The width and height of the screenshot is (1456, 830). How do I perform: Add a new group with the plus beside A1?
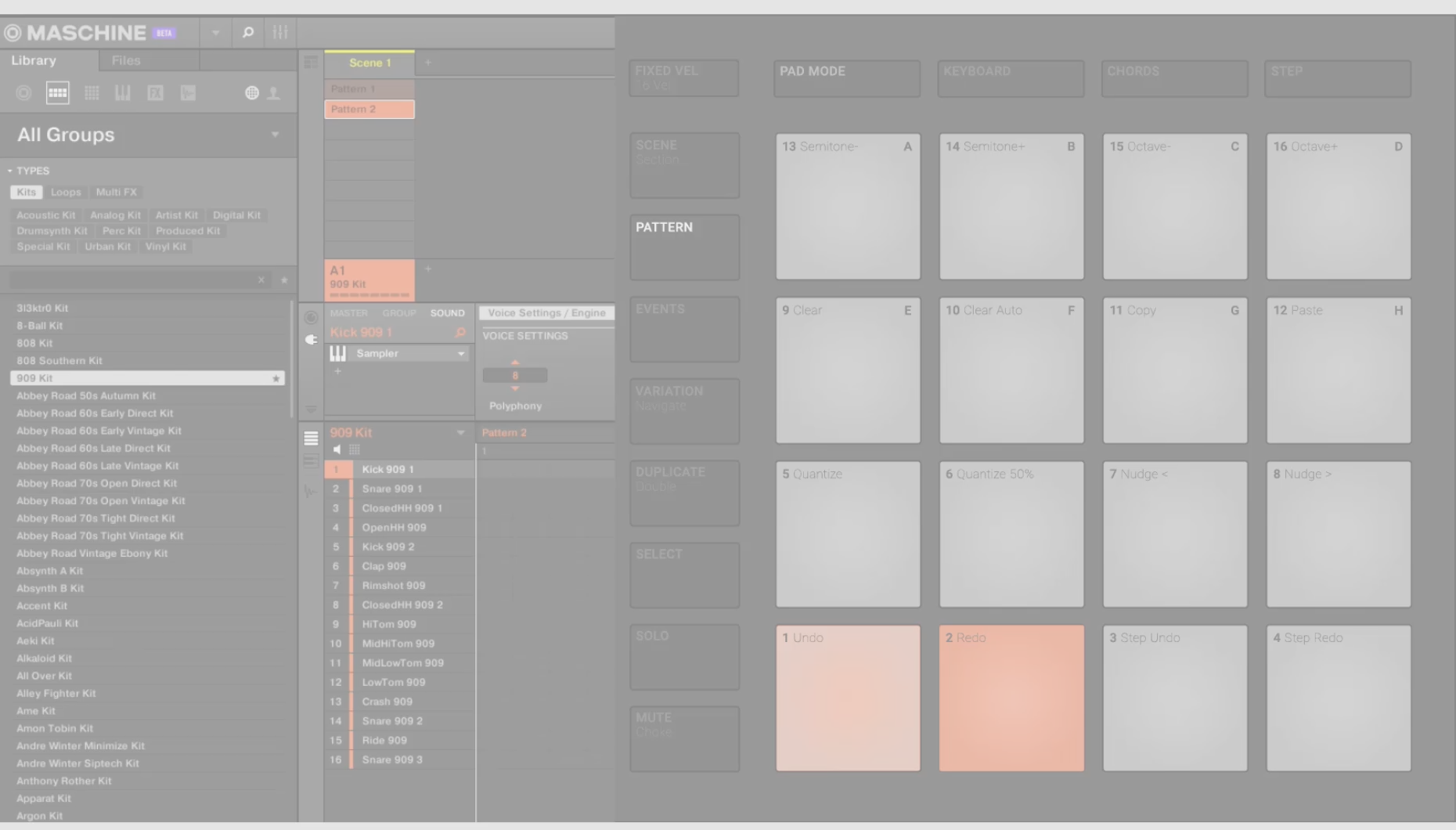tap(428, 269)
